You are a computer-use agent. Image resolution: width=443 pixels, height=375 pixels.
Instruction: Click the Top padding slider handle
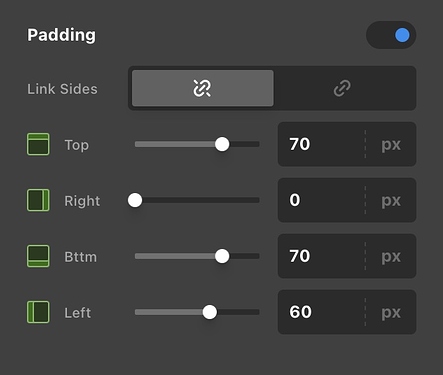pos(222,144)
